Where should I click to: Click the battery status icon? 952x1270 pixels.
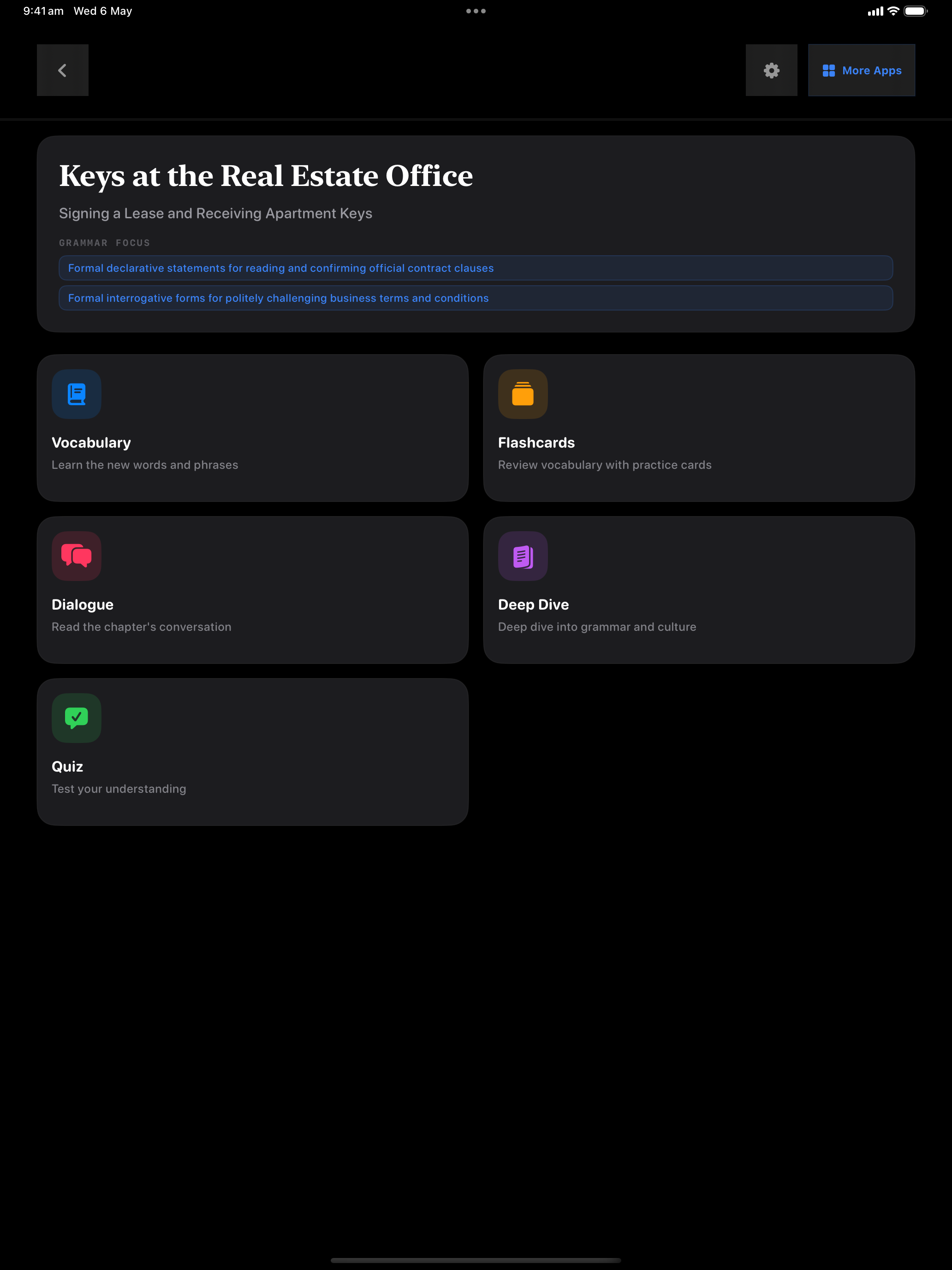pos(915,11)
